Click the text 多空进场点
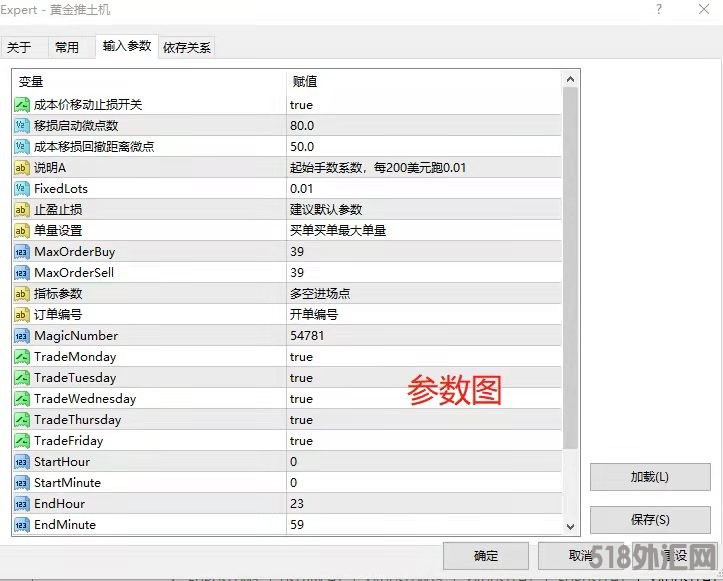Viewport: 723px width, 581px height. click(x=320, y=294)
